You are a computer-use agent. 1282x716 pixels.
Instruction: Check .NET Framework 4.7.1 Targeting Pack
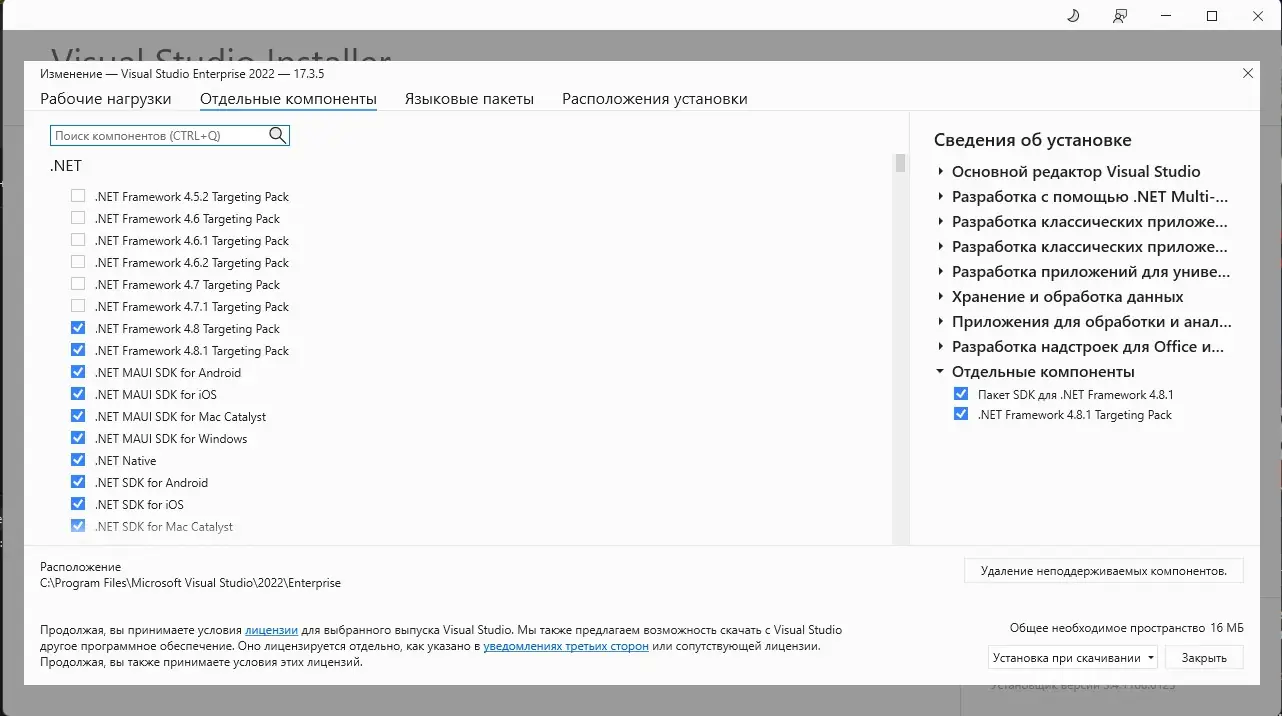[78, 306]
